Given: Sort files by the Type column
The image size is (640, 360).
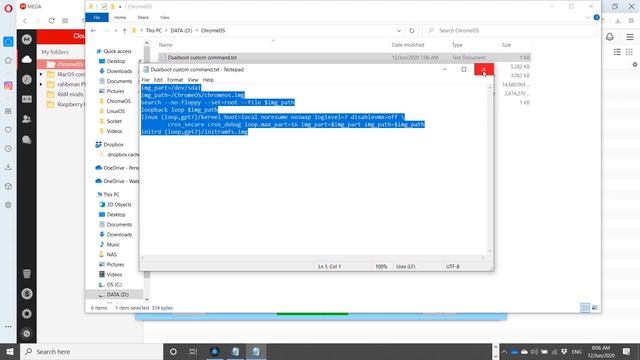Looking at the screenshot, I should (x=457, y=45).
